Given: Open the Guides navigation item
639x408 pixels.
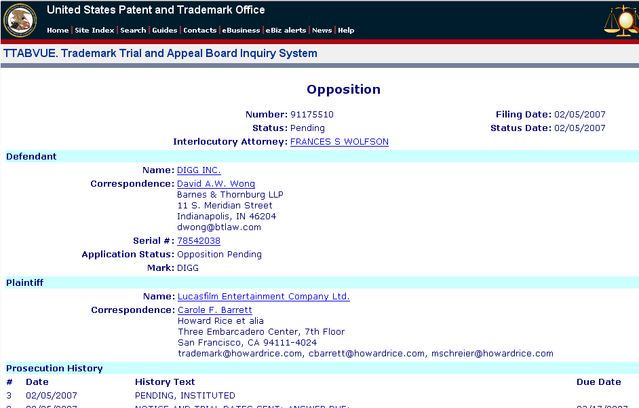Looking at the screenshot, I should click(x=165, y=30).
